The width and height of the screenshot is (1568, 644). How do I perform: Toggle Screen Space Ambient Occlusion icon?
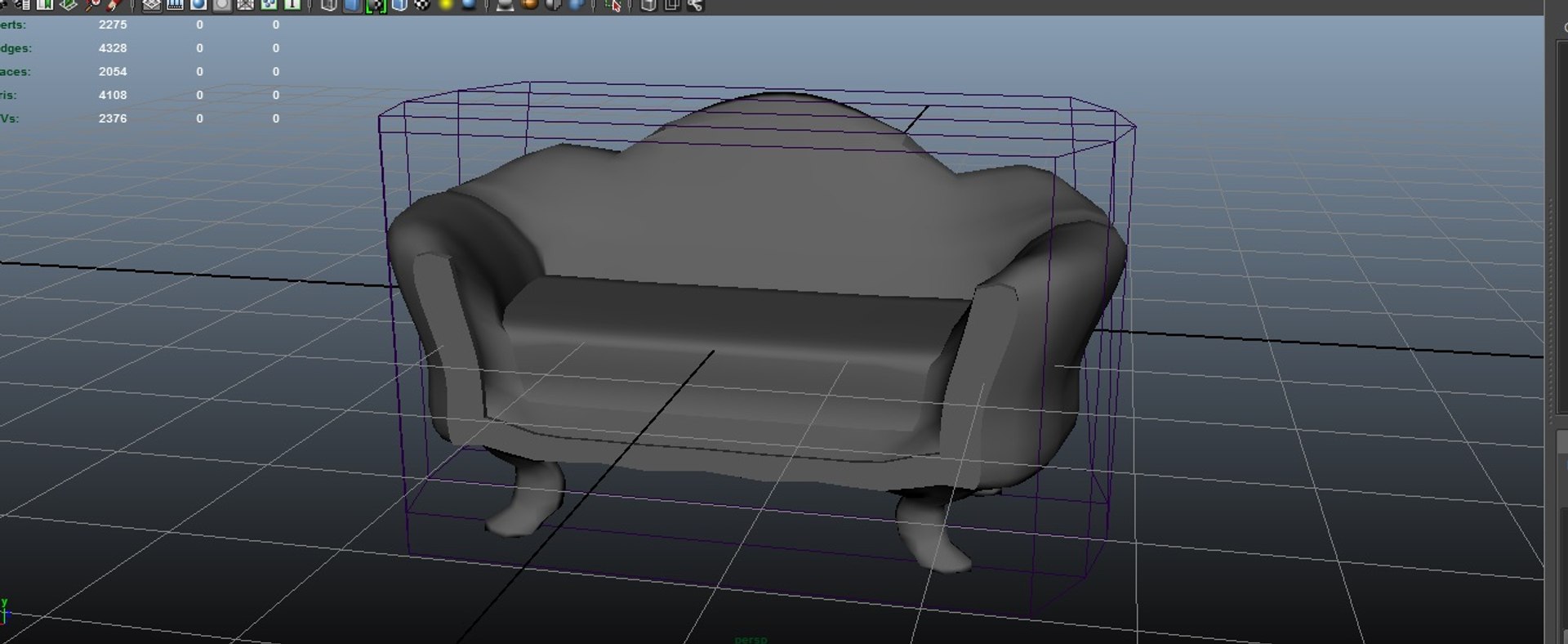506,5
